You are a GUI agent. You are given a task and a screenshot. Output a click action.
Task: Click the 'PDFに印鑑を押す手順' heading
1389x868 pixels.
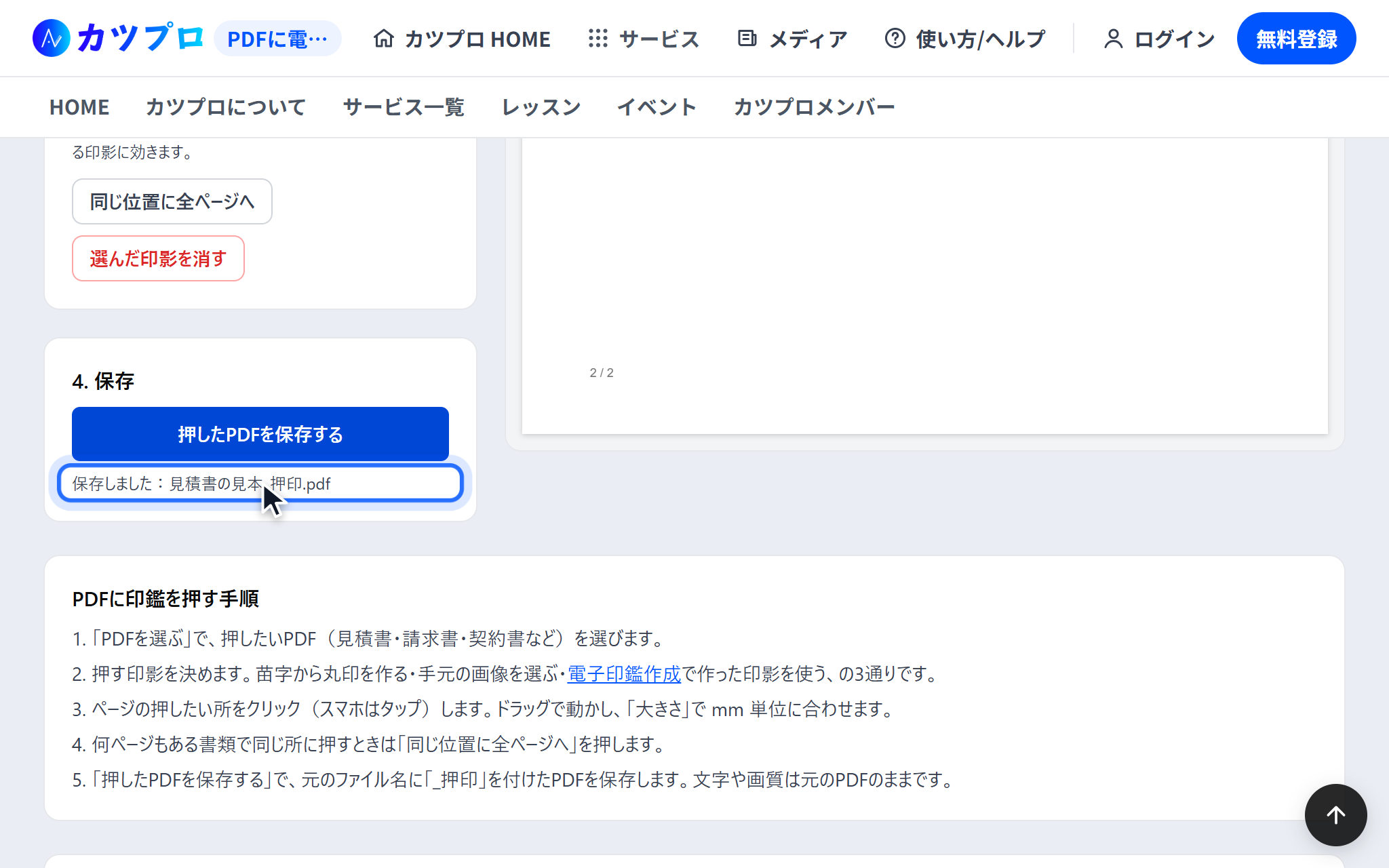tap(165, 599)
